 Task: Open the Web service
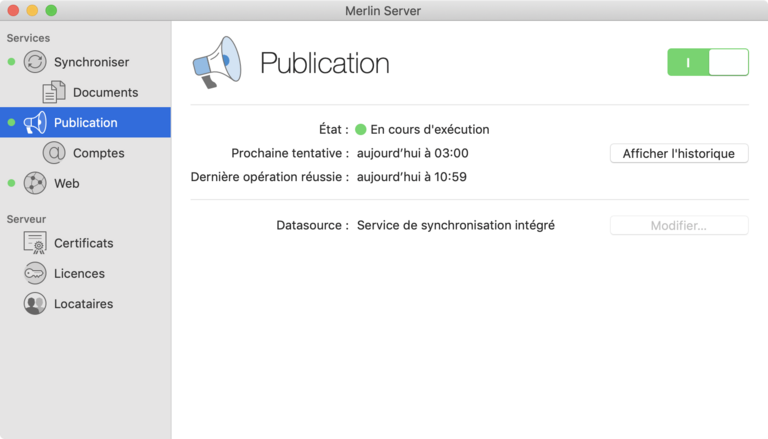pos(67,184)
